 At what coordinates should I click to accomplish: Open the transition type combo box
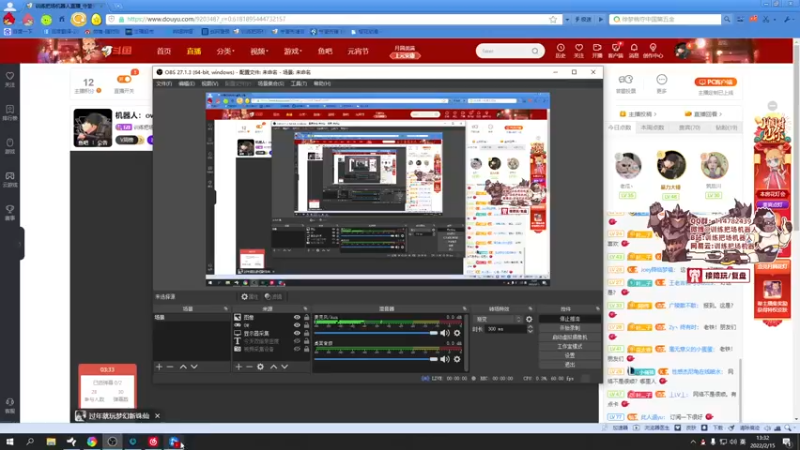(498, 319)
